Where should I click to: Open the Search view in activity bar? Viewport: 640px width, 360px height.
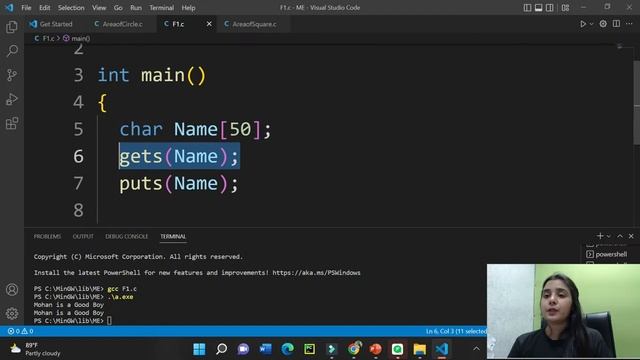click(12, 51)
